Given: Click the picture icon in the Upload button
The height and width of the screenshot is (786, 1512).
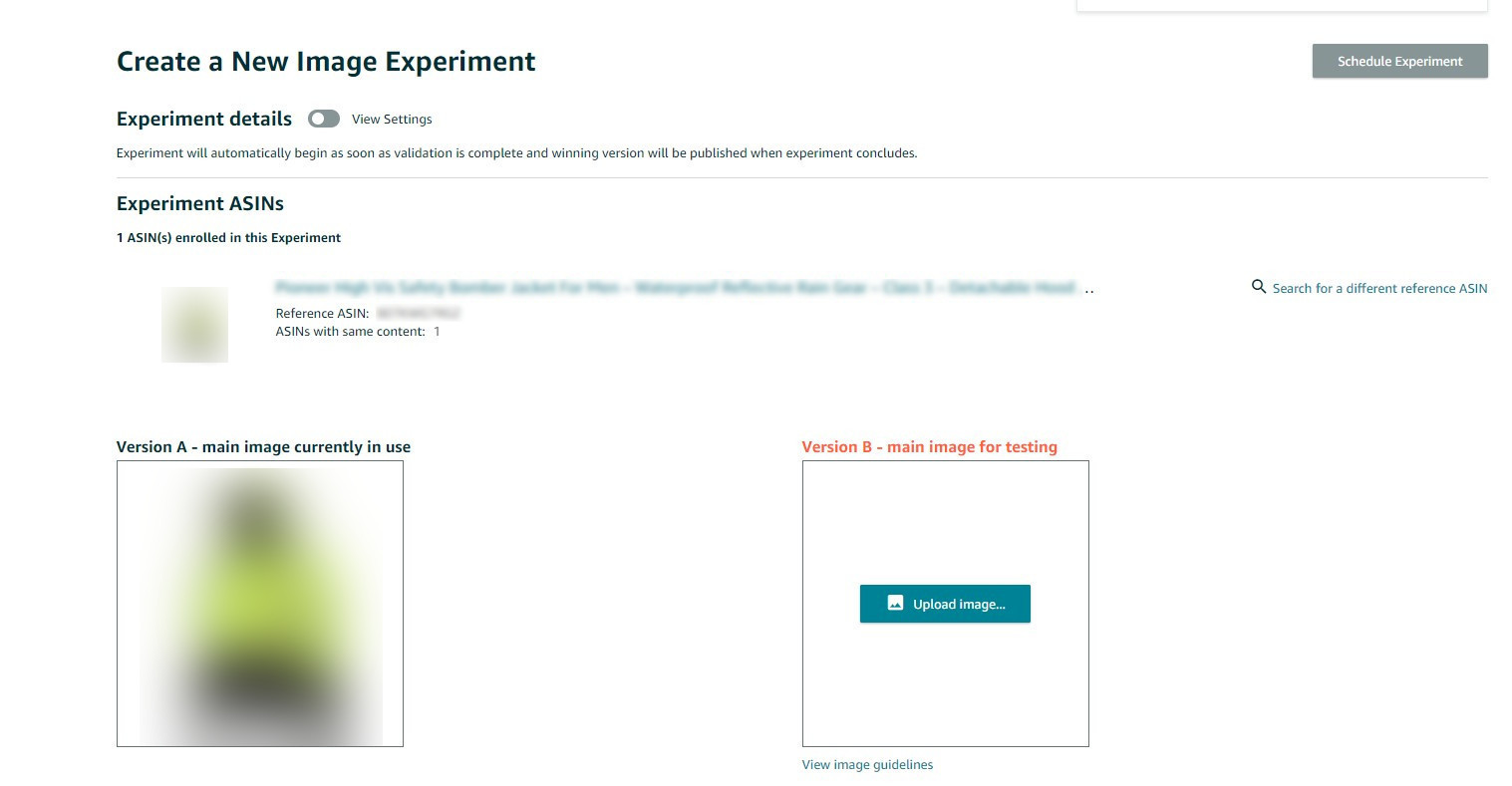Looking at the screenshot, I should point(895,604).
